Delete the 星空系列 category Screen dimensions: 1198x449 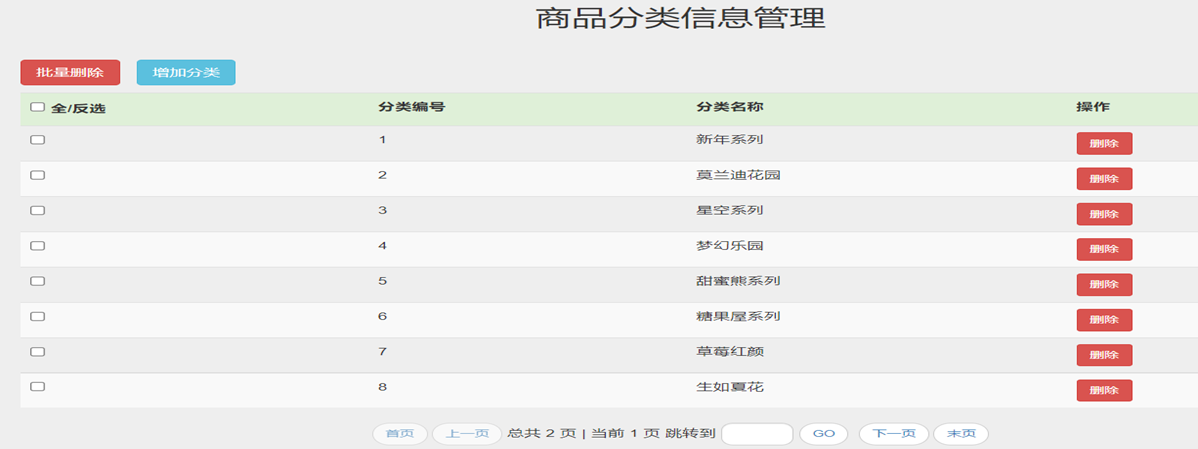(1104, 214)
